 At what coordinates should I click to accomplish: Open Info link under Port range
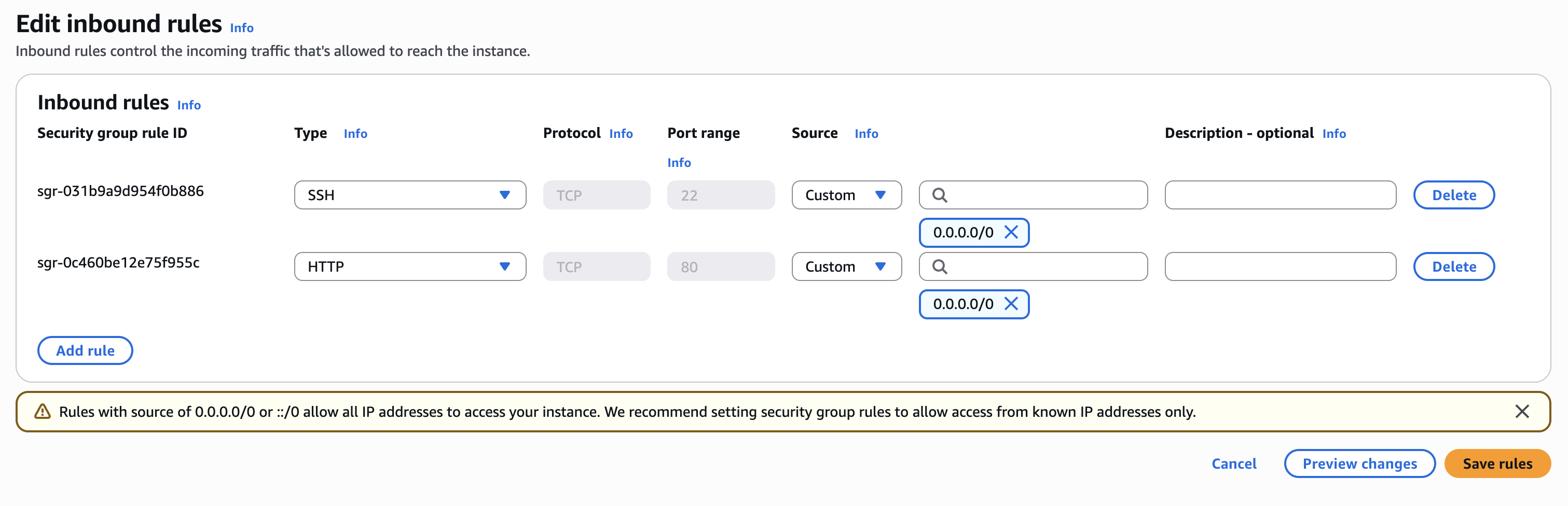[x=679, y=163]
